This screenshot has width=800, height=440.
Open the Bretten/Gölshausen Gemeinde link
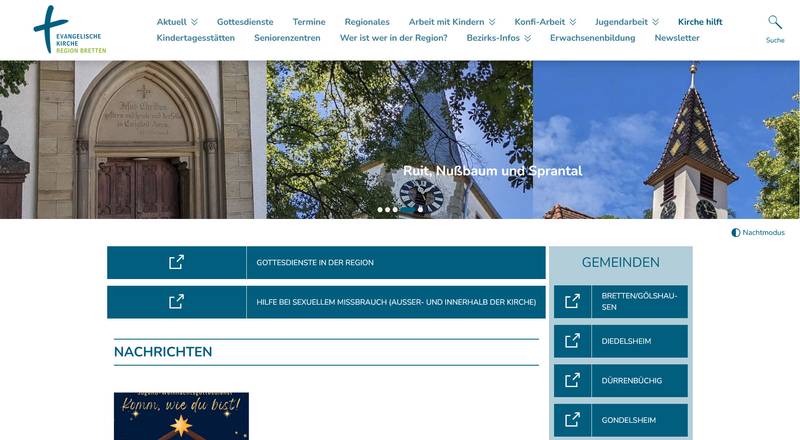639,301
